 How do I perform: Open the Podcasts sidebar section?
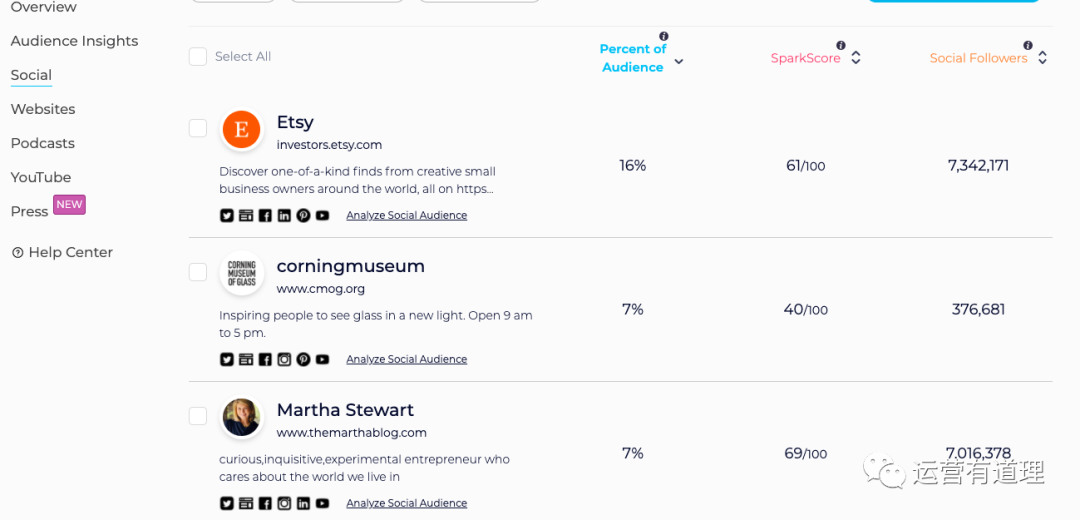[x=42, y=143]
